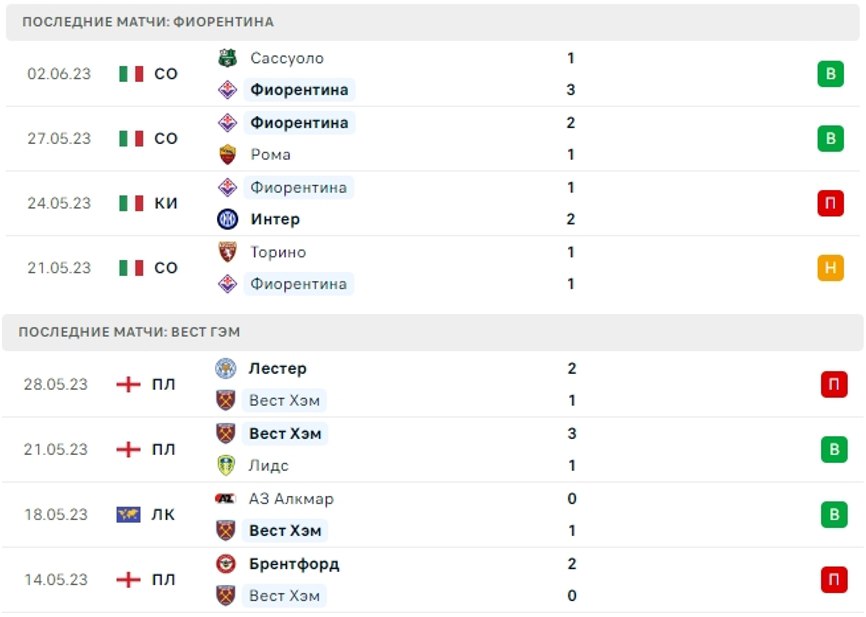The height and width of the screenshot is (617, 866).
Task: Open match row dated 18.05.23
Action: click(x=433, y=515)
